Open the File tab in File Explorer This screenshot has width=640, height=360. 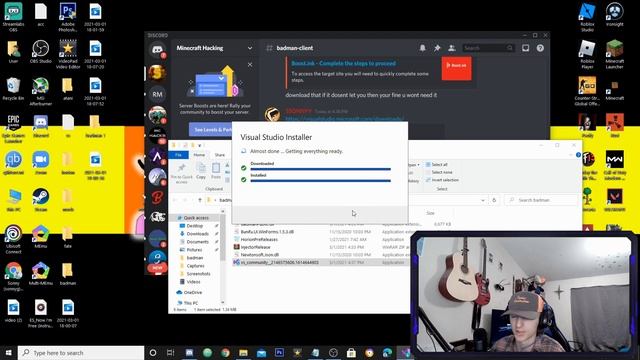click(178, 155)
